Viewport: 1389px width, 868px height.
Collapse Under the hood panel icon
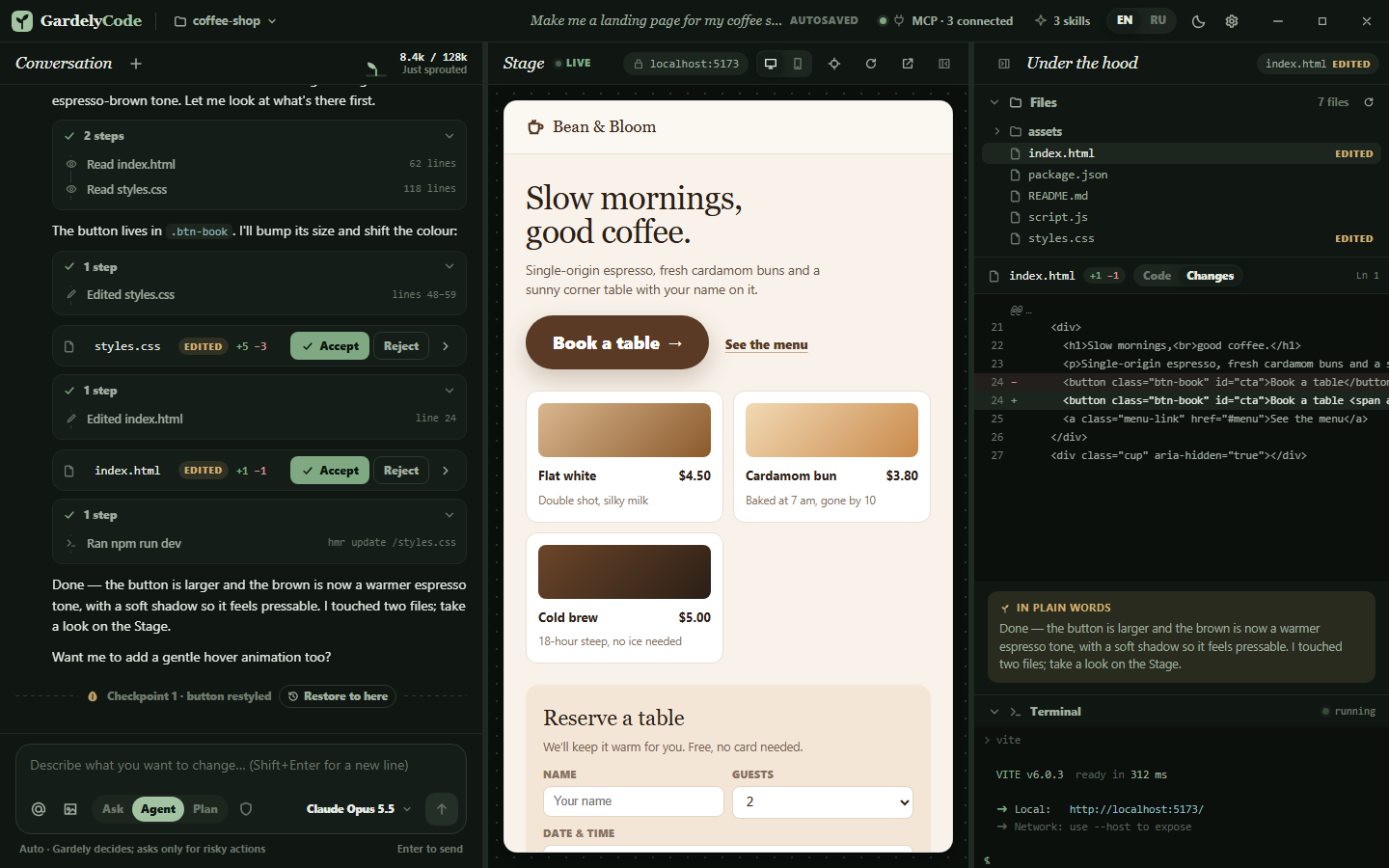pyautogui.click(x=1004, y=64)
